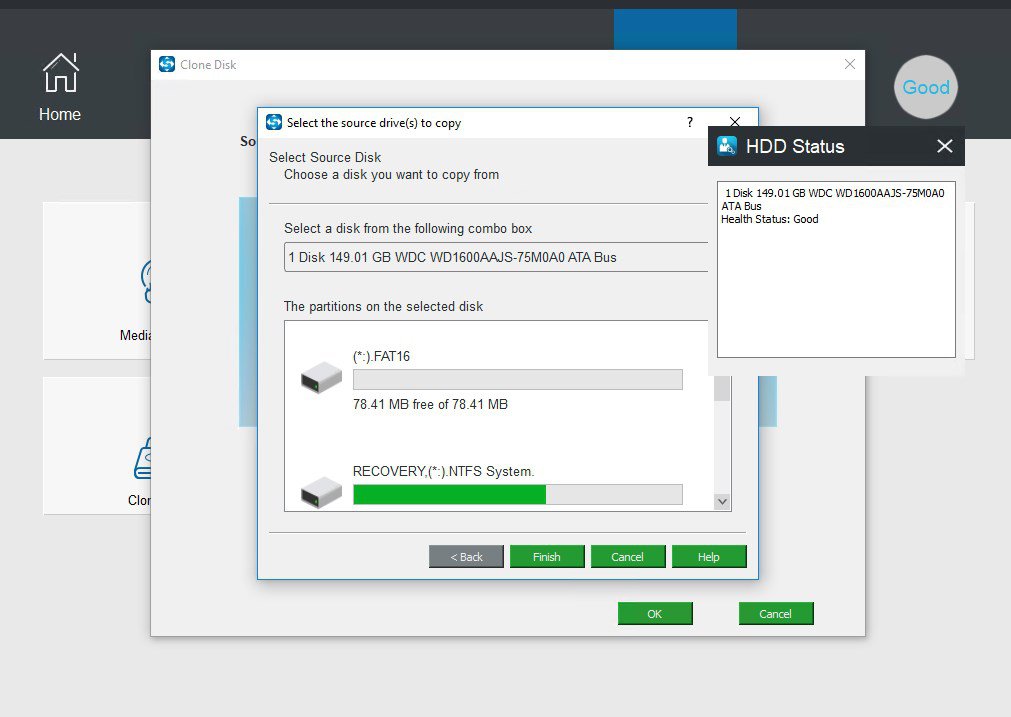Click the Clone Disk title bar icon

[x=167, y=65]
